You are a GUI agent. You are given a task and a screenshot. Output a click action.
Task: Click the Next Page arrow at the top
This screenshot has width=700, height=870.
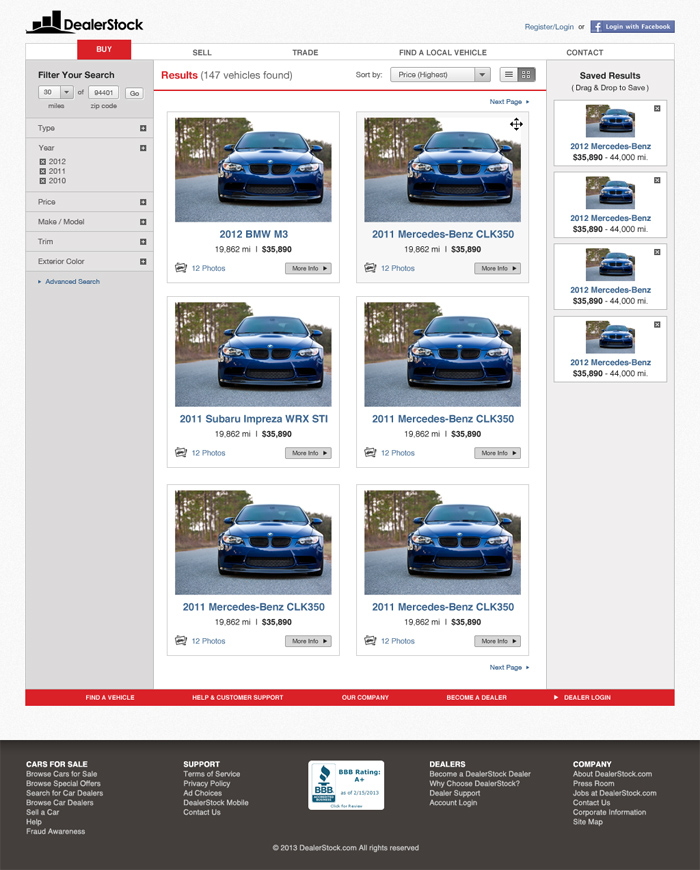(x=527, y=102)
